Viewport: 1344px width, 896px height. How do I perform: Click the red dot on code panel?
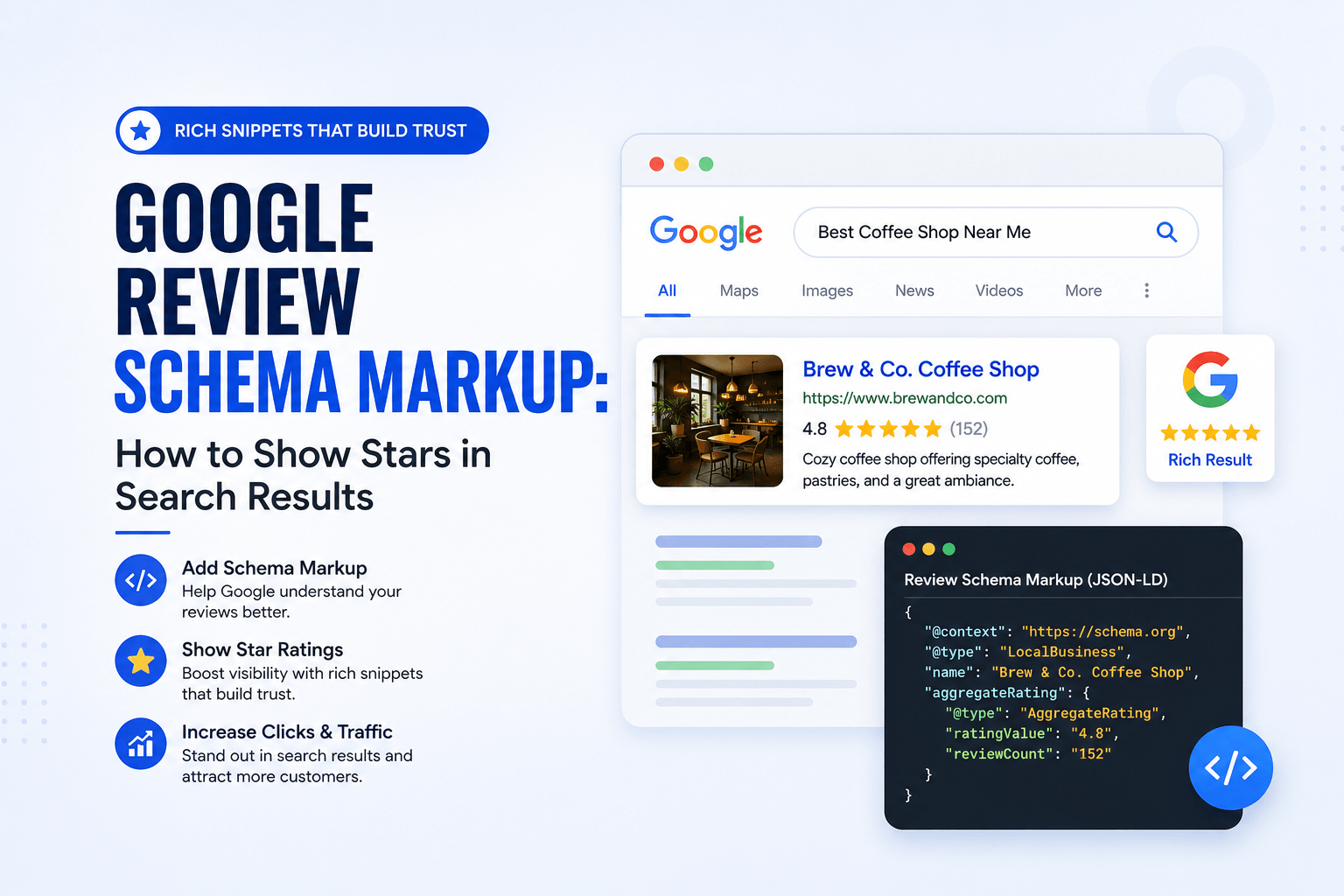(909, 549)
